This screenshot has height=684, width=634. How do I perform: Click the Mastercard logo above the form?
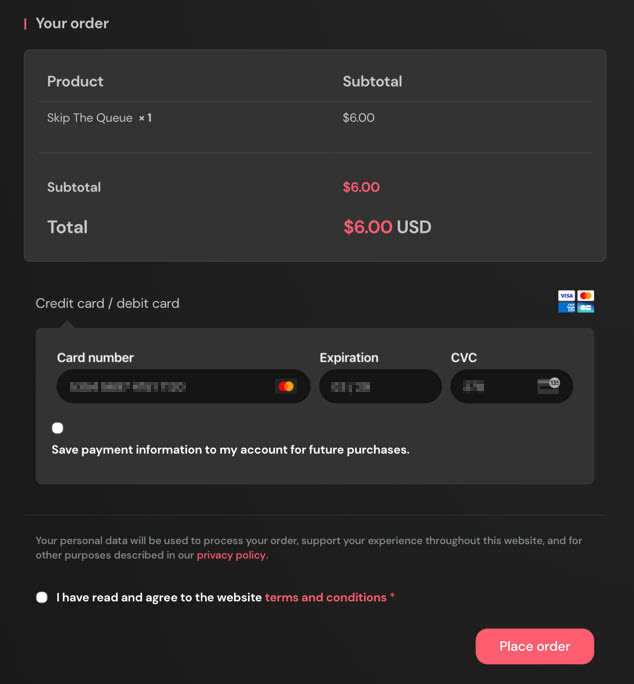[x=586, y=296]
